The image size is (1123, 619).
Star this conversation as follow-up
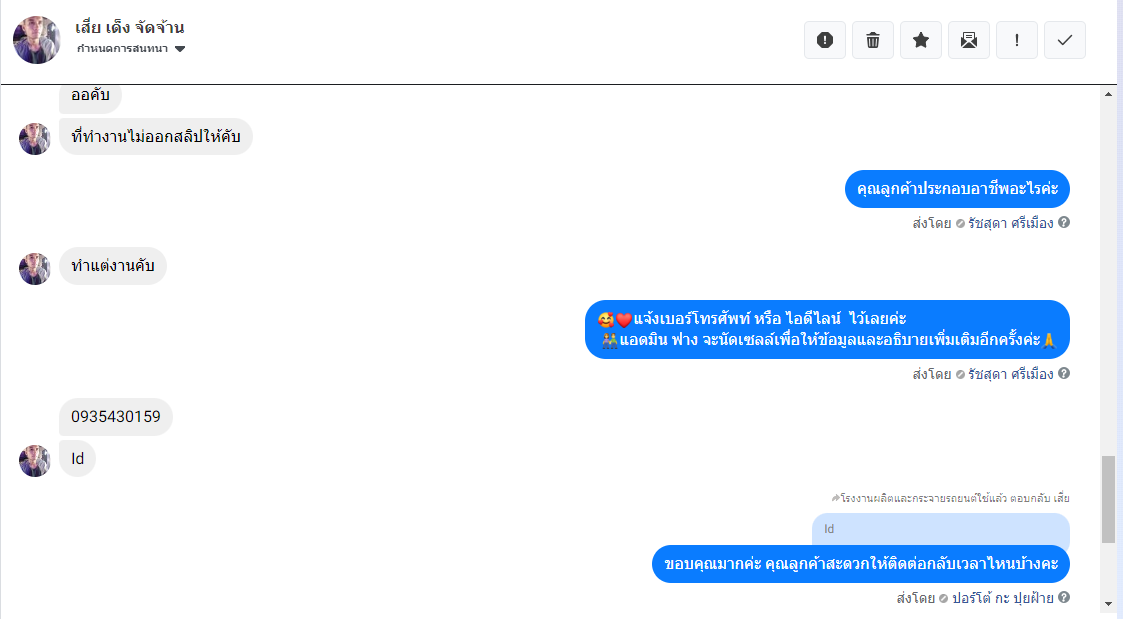pyautogui.click(x=920, y=40)
